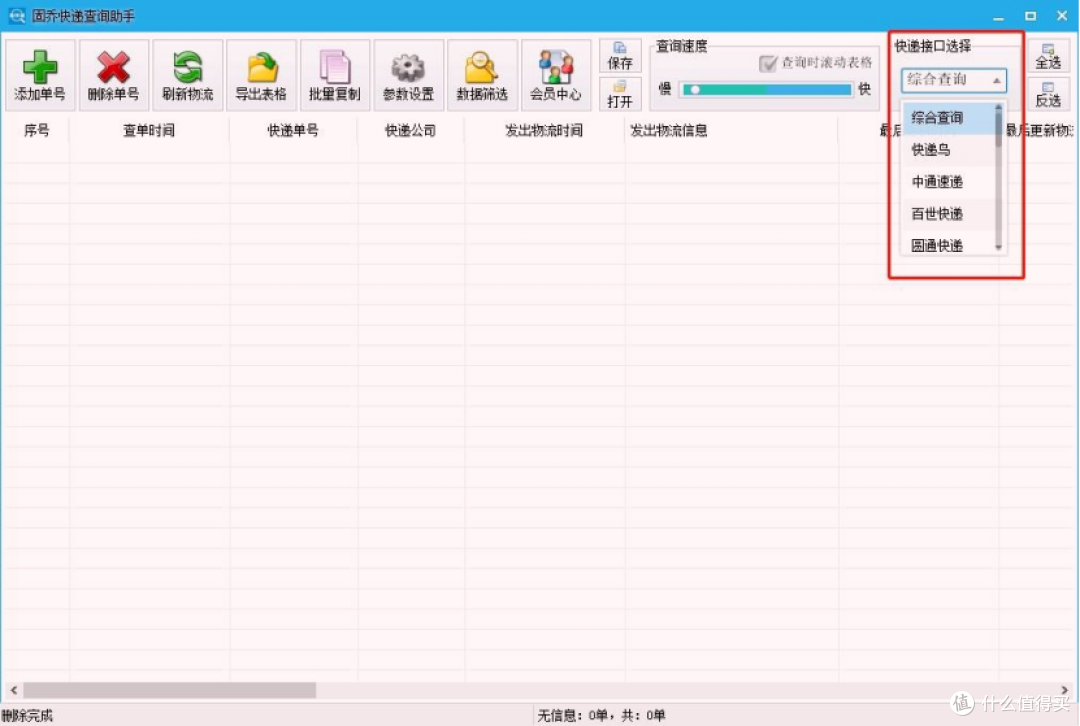Open 会员中心 member center
This screenshot has width=1080, height=726.
[556, 74]
